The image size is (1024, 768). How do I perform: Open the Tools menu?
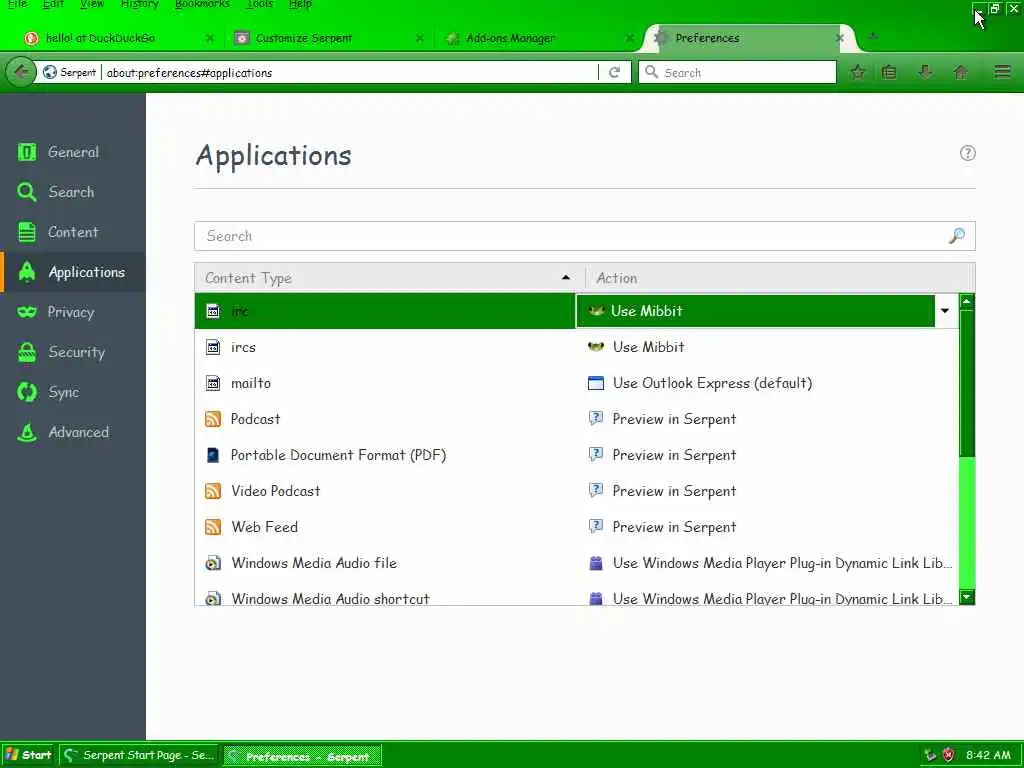tap(260, 4)
